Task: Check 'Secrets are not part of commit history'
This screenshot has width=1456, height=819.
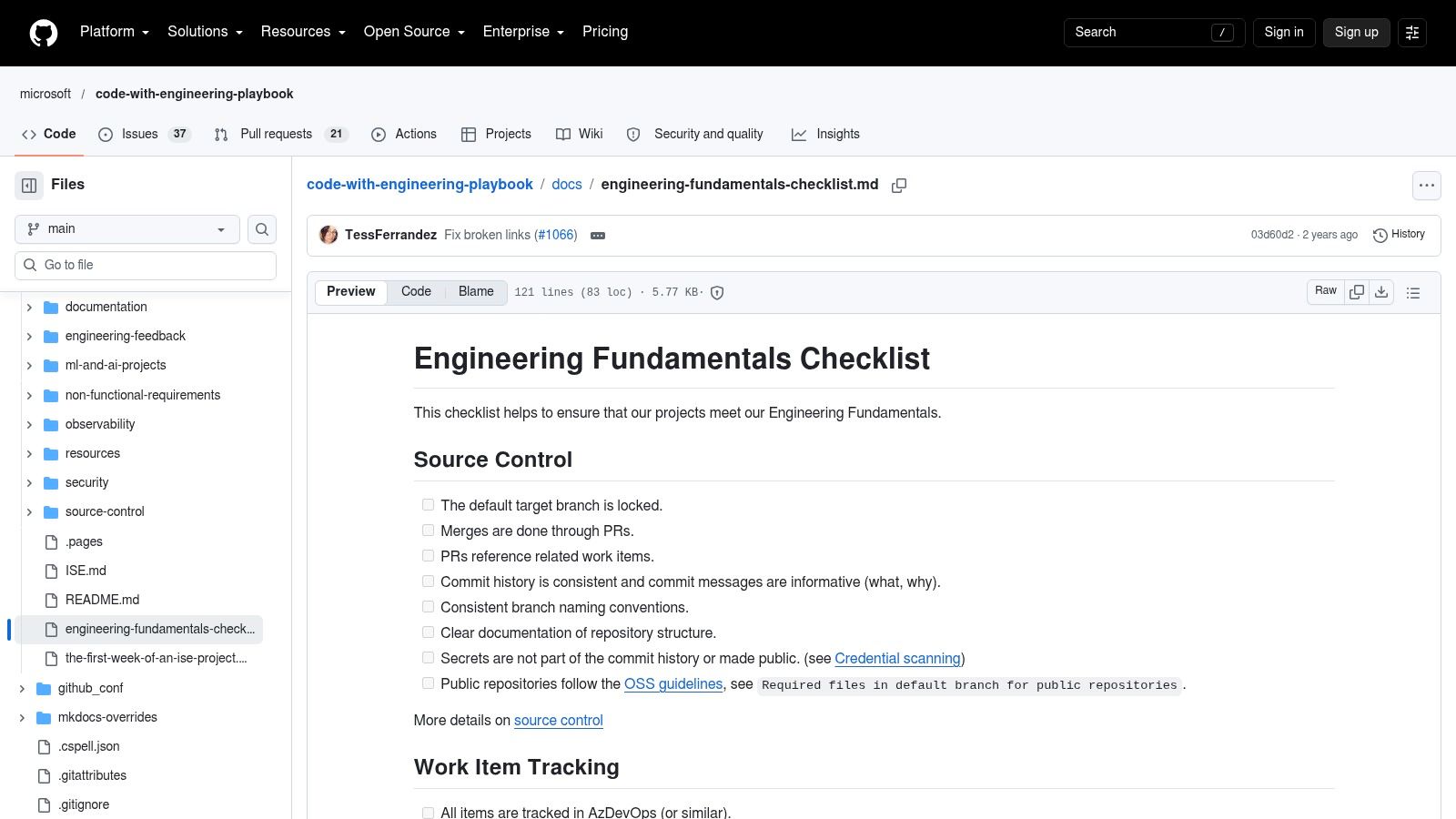Action: [x=428, y=657]
